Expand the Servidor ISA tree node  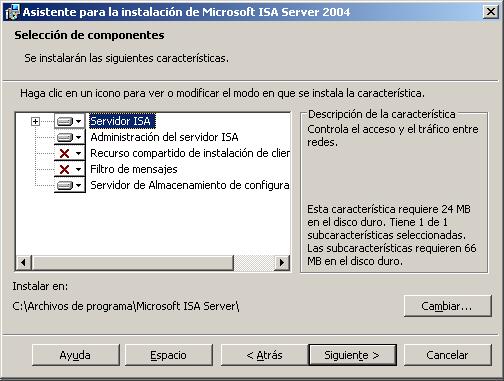(x=35, y=121)
